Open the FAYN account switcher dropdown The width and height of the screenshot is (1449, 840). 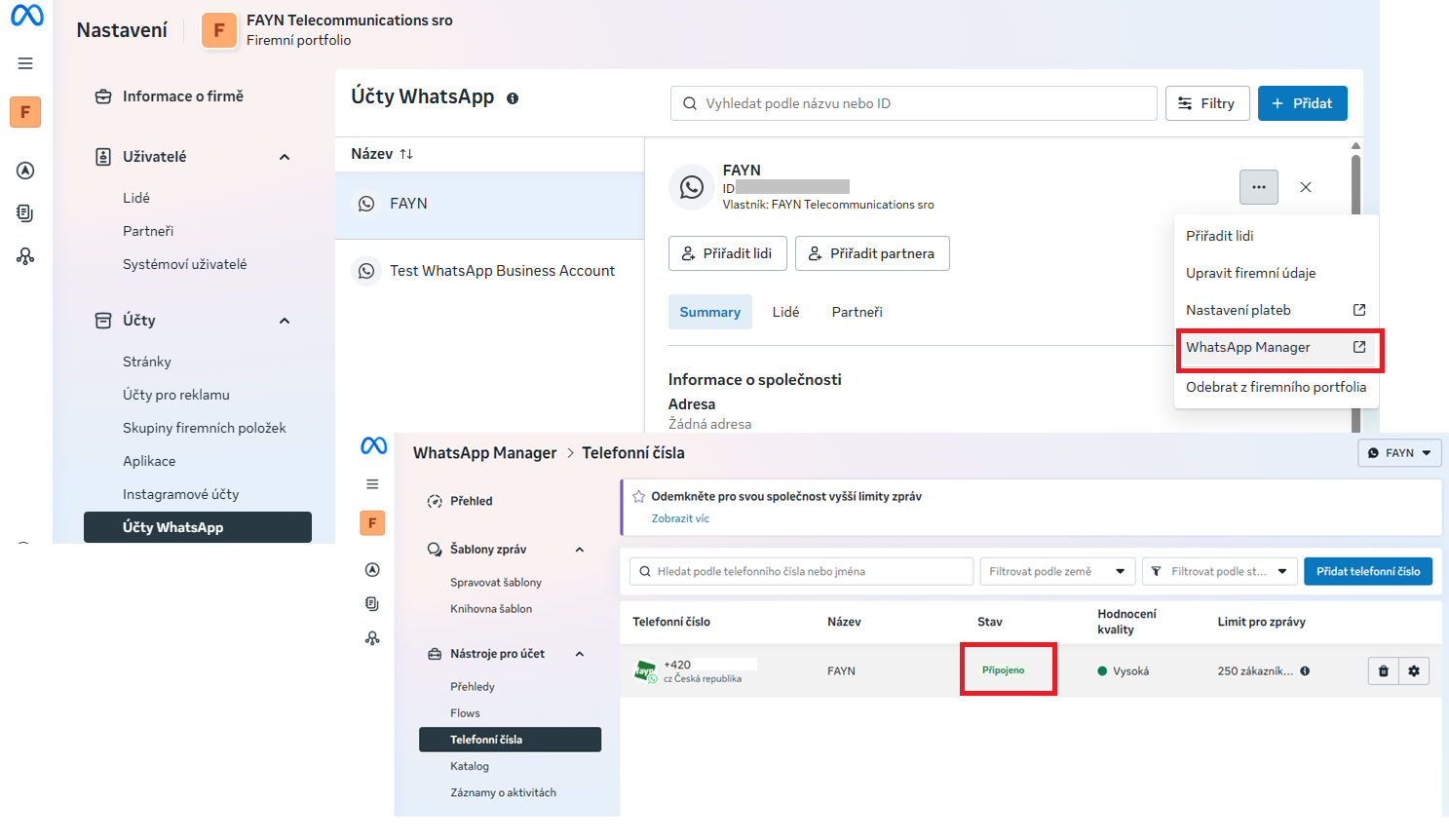(x=1399, y=453)
